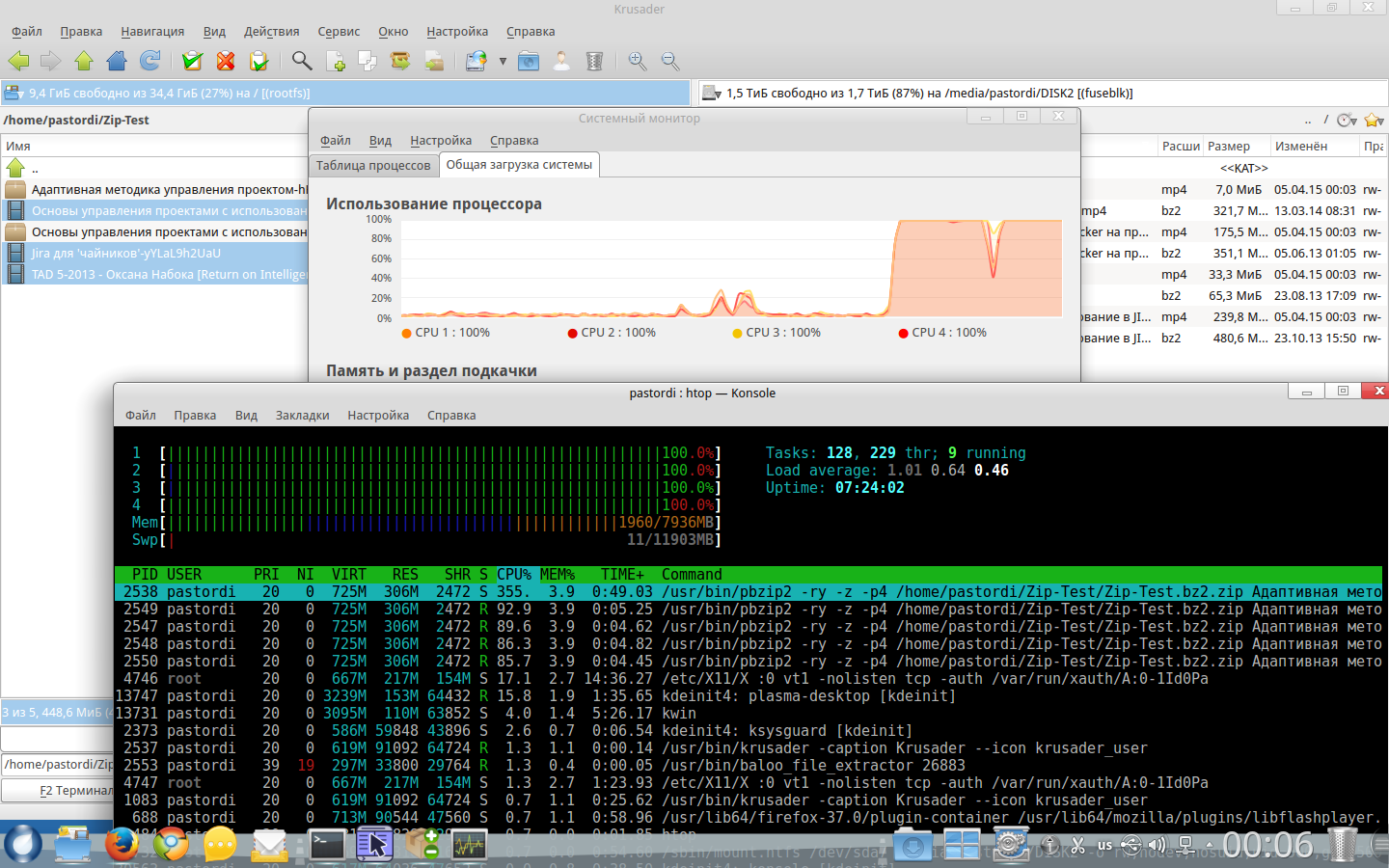
Task: Open the dropdown arrow beside the network-disk icon
Action: pyautogui.click(x=503, y=62)
